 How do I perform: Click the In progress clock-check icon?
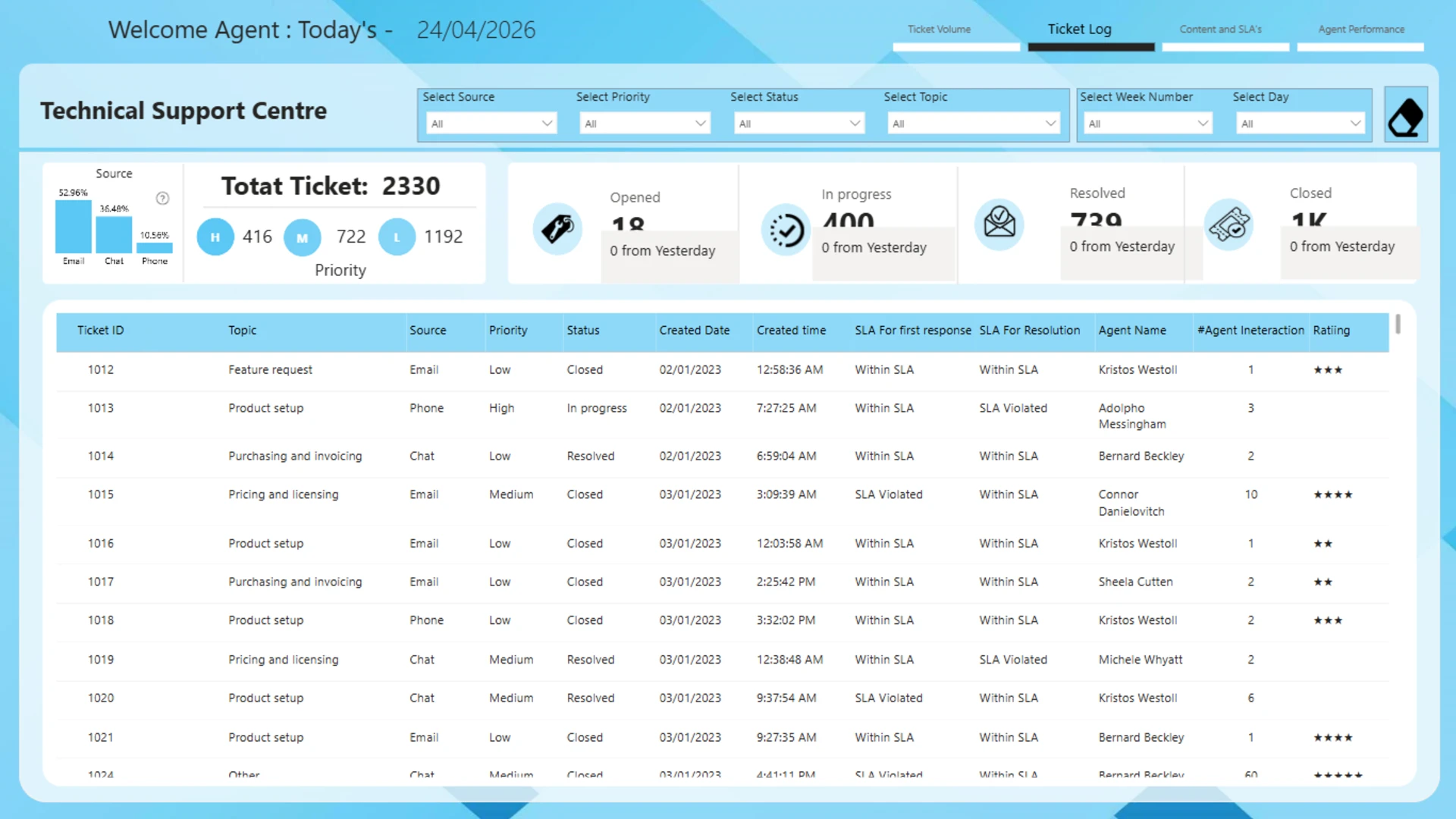[x=786, y=229]
